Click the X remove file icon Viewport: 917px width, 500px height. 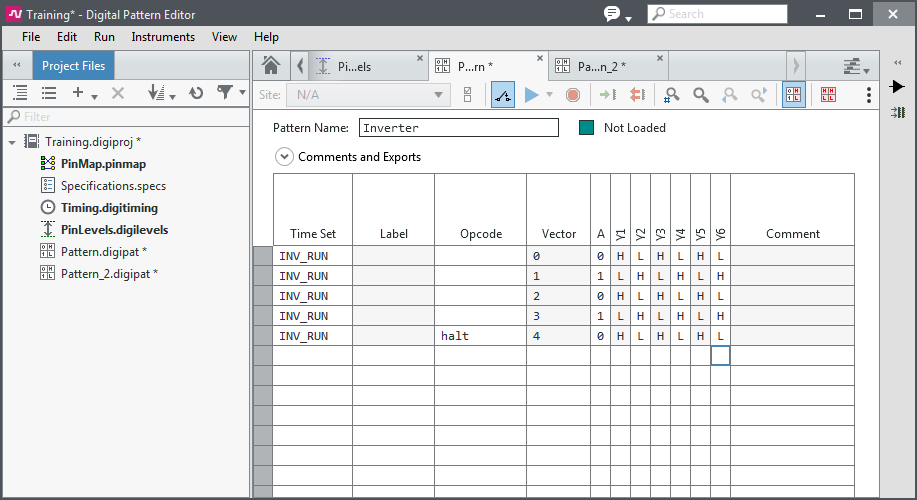[x=118, y=93]
